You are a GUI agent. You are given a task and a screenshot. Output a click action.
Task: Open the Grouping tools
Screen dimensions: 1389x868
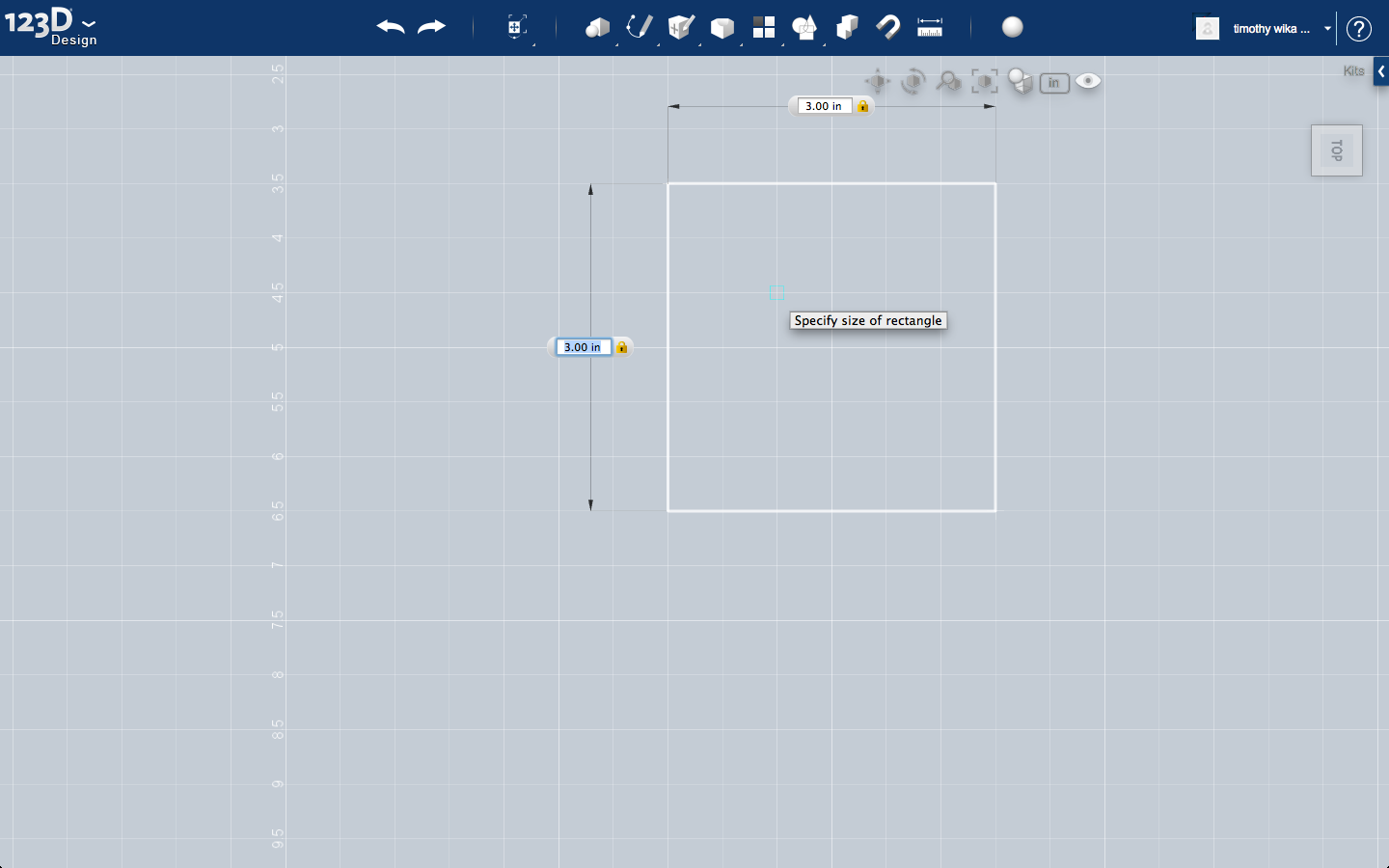tap(804, 27)
